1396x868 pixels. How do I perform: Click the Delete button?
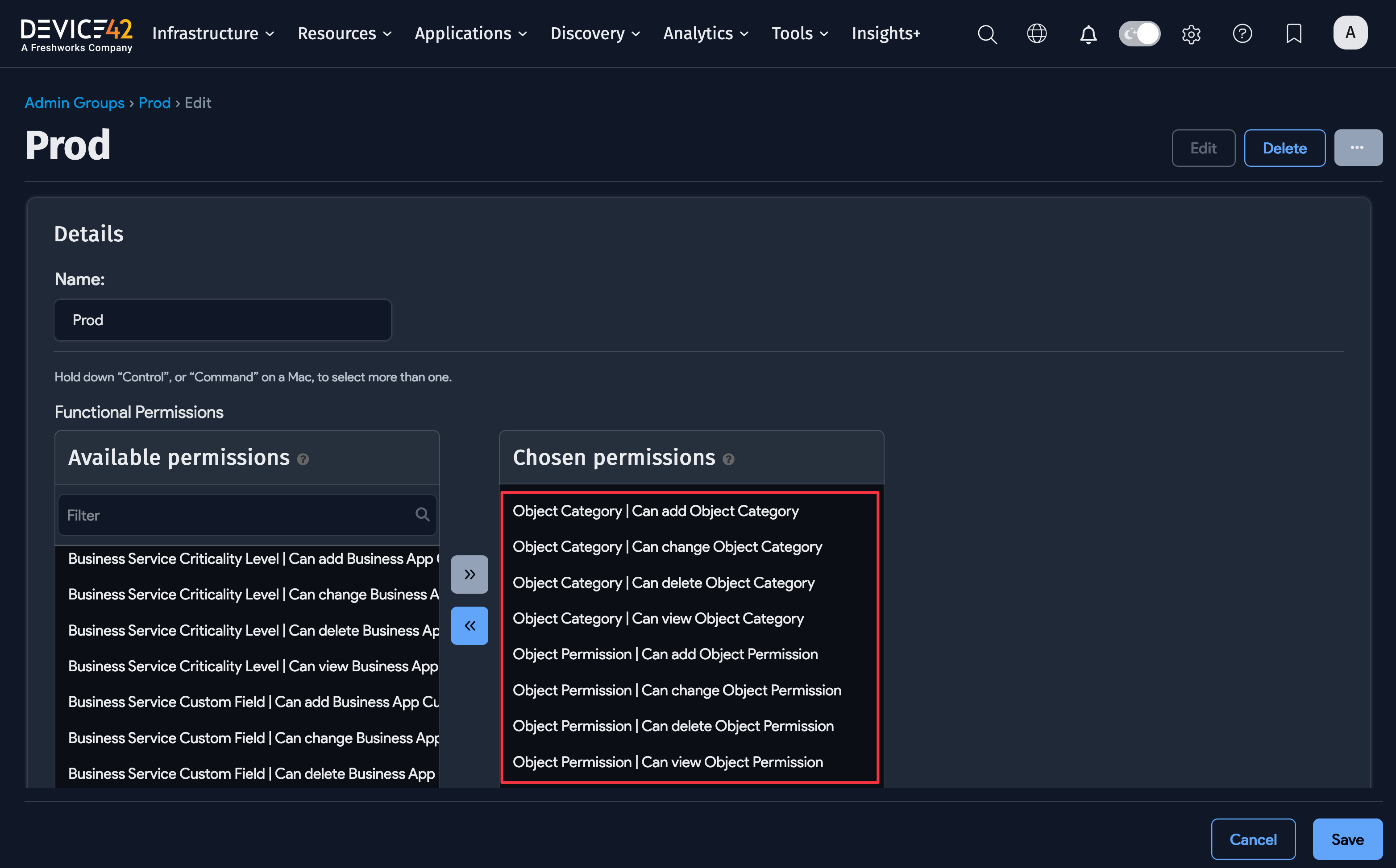pos(1284,148)
